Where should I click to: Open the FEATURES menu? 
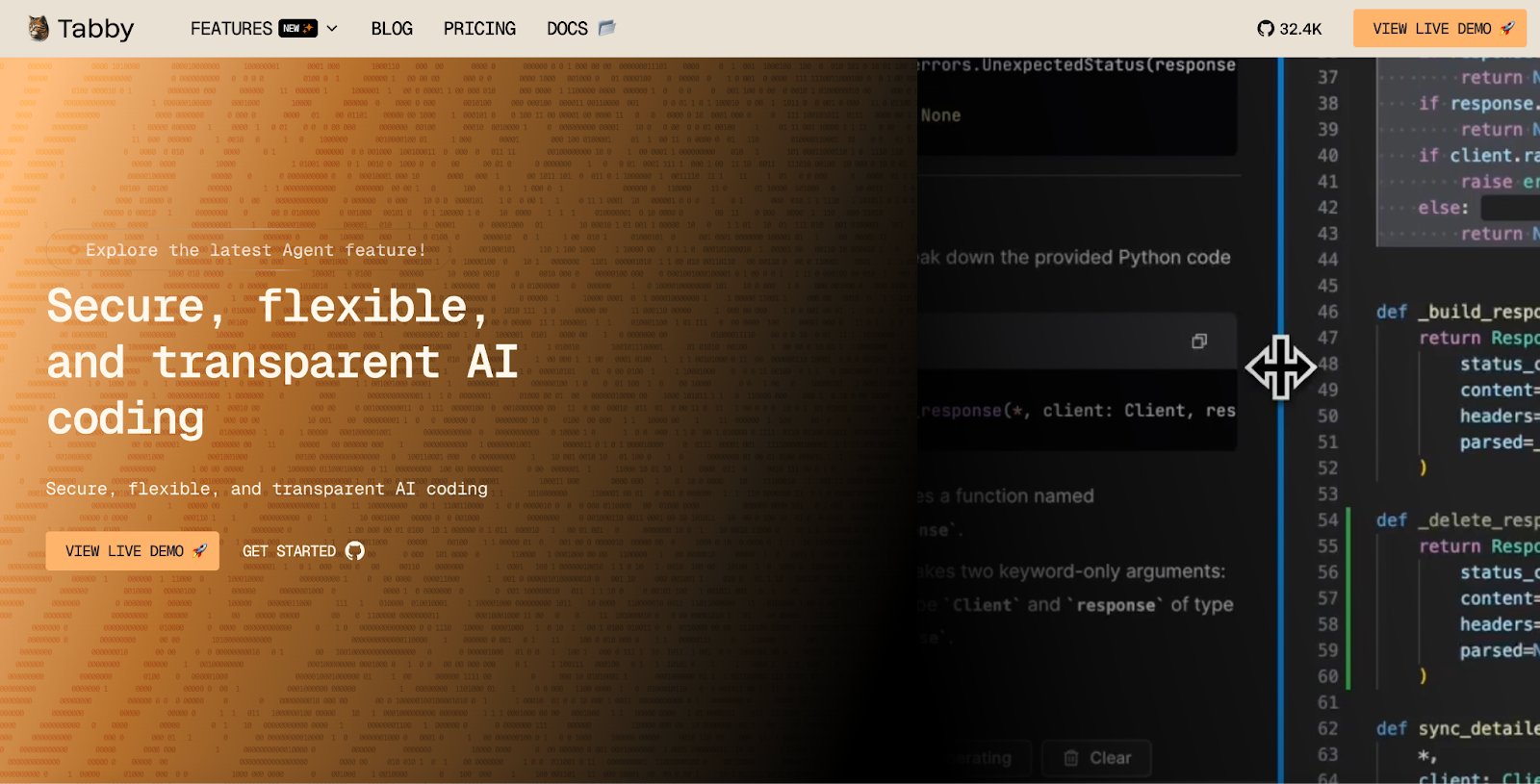coord(231,29)
